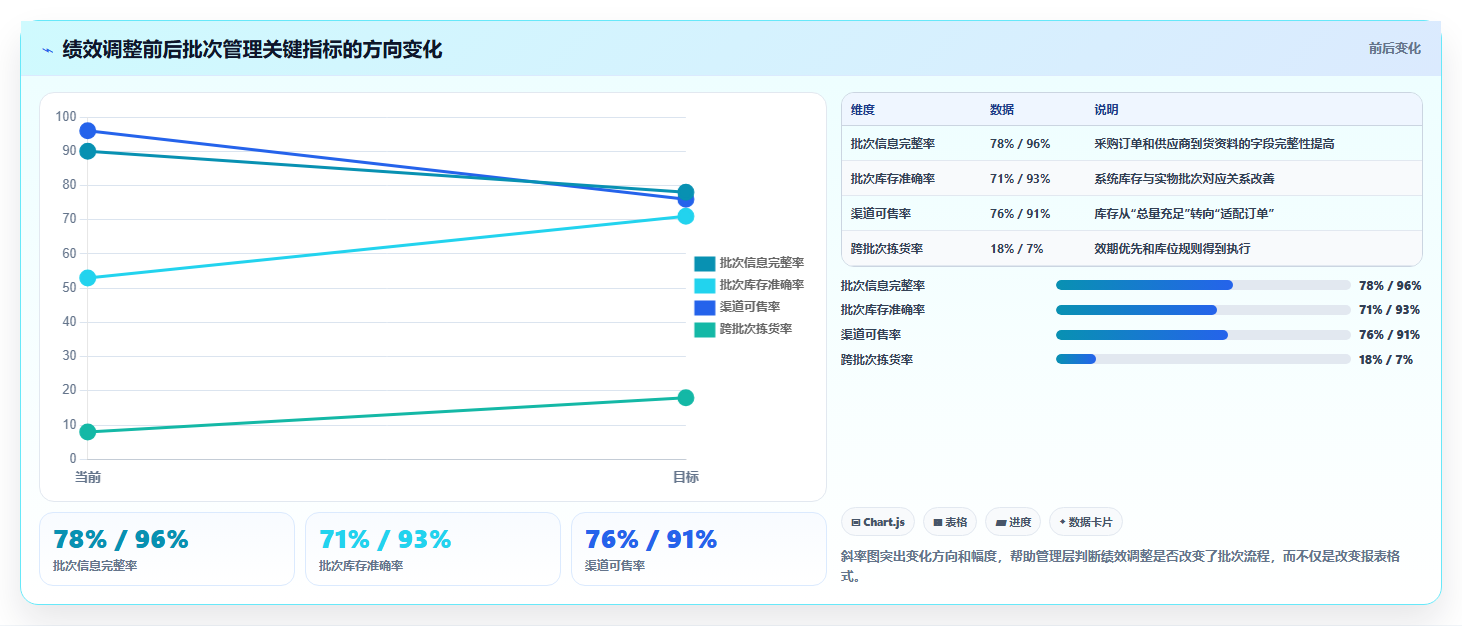Image resolution: width=1462 pixels, height=626 pixels.
Task: Click description 系统库存与实物批次对应关系改善
Action: 1185,179
